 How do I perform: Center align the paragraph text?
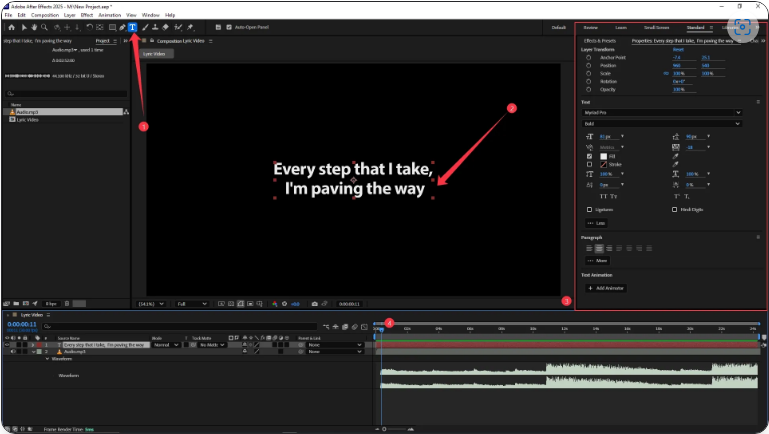tap(599, 249)
